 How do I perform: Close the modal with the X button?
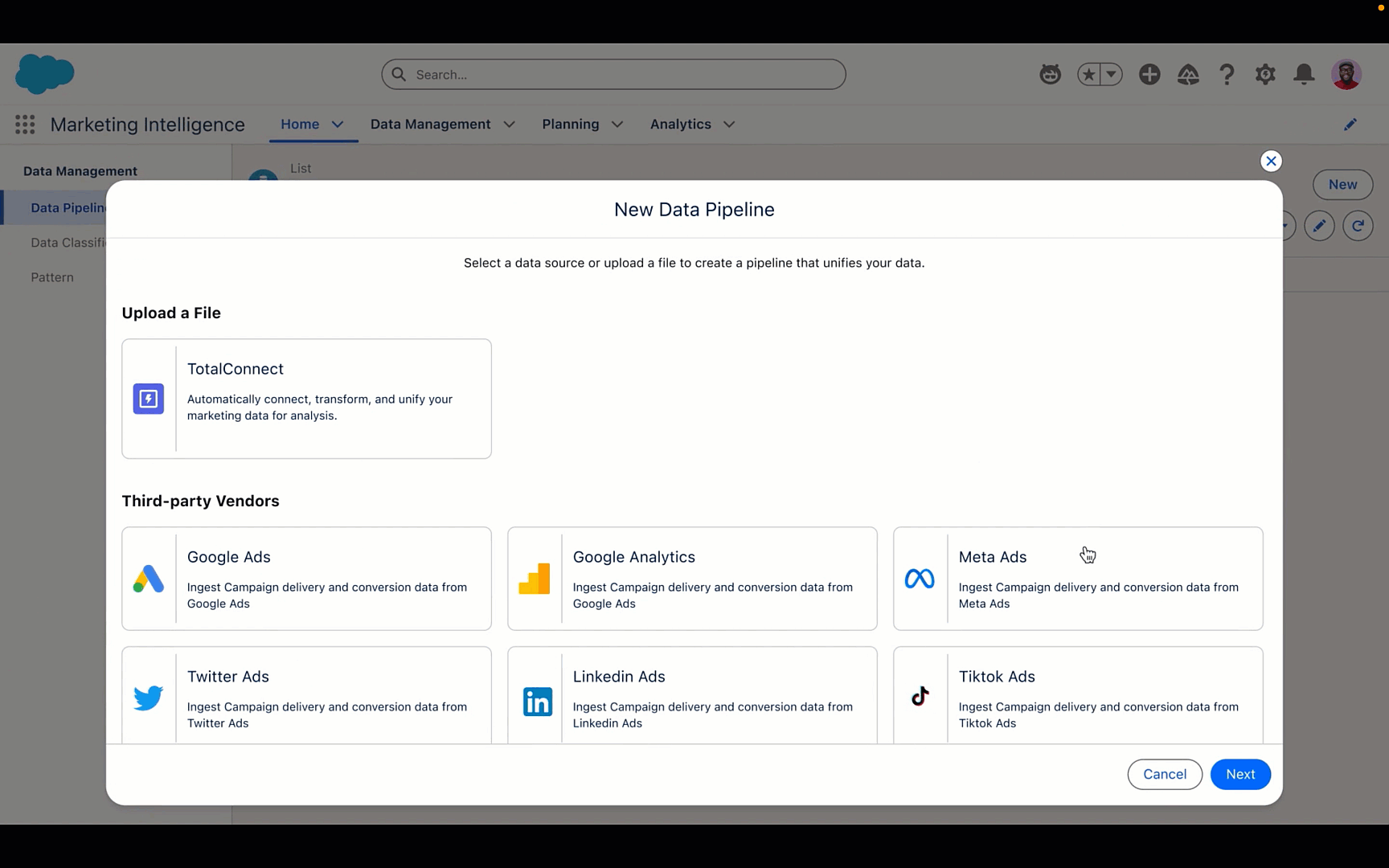1271,162
